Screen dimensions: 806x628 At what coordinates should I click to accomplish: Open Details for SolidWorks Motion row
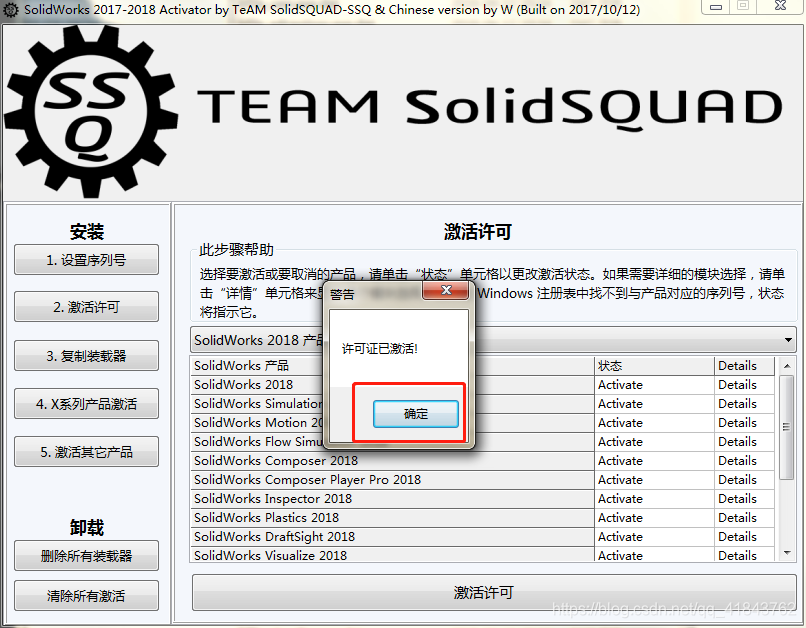744,423
